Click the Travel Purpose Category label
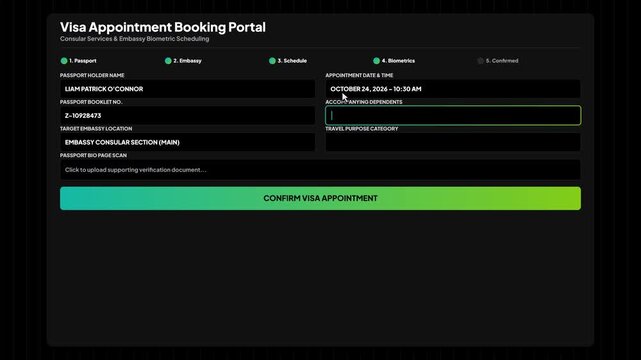 point(362,129)
